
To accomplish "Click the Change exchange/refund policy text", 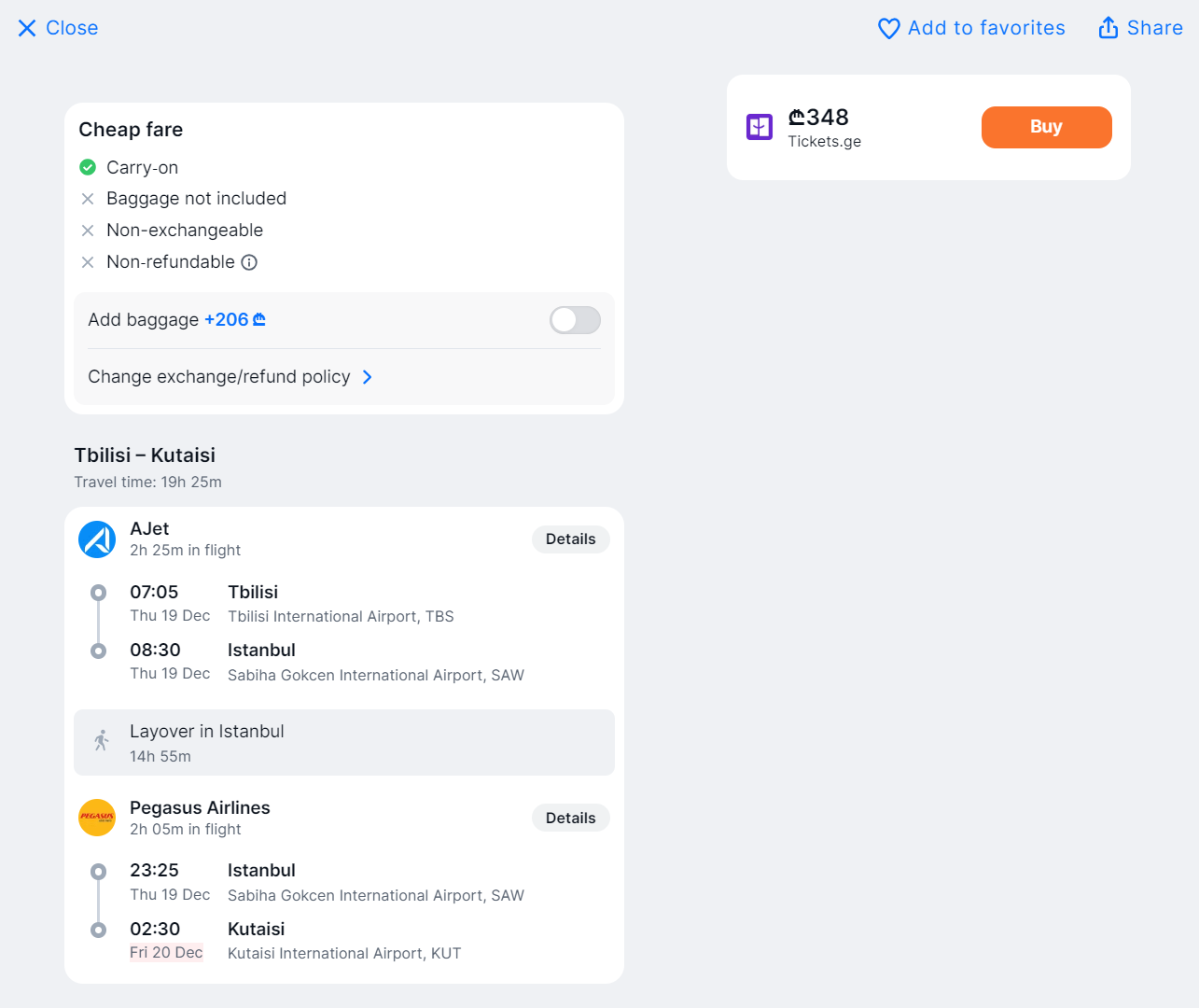I will click(x=219, y=377).
